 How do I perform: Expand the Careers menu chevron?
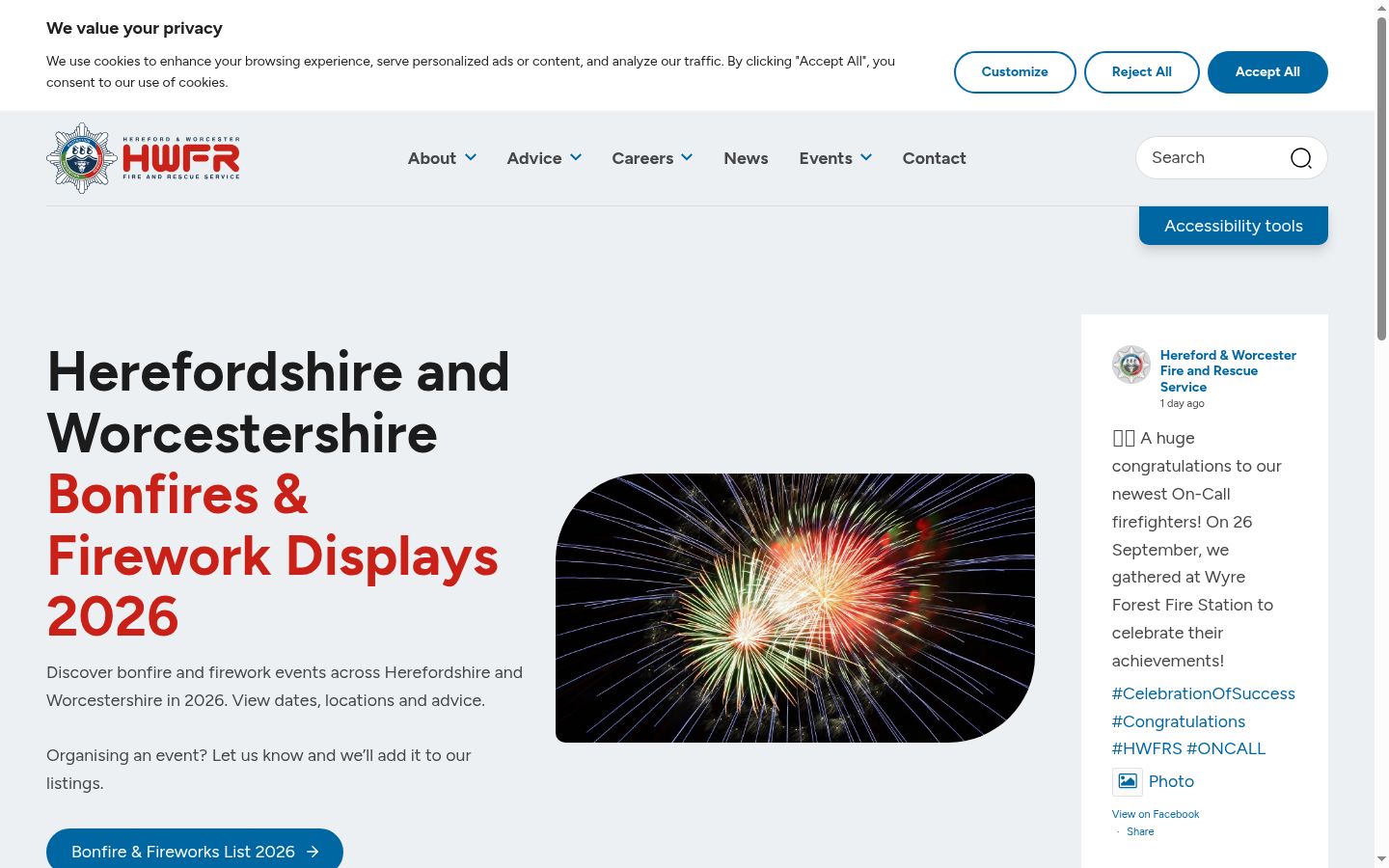coord(687,157)
